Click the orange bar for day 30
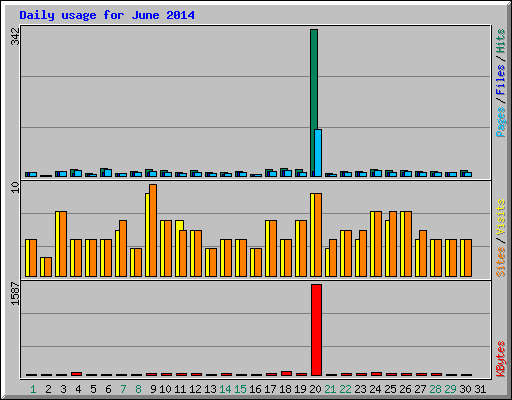Image resolution: width=512 pixels, height=400 pixels. [468, 258]
